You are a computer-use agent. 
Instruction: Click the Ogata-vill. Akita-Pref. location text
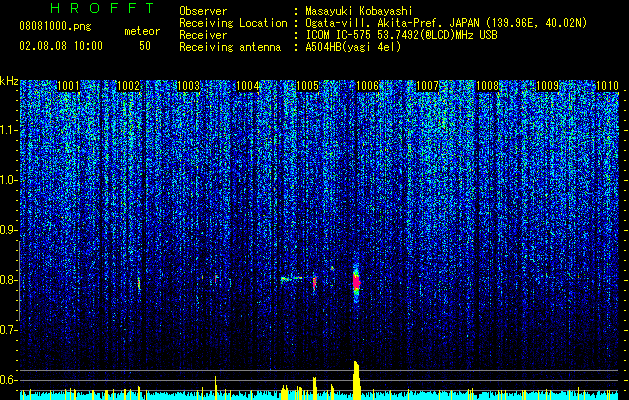pos(446,23)
